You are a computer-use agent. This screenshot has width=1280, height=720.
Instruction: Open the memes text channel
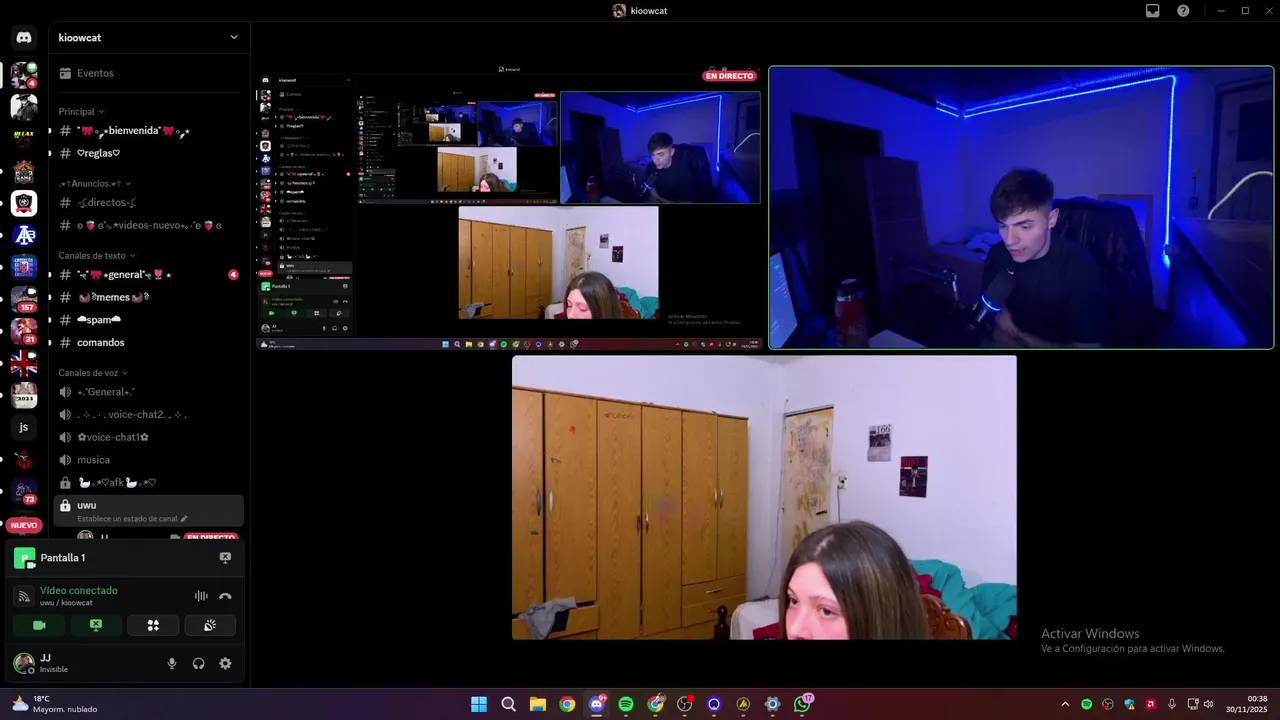pyautogui.click(x=149, y=297)
